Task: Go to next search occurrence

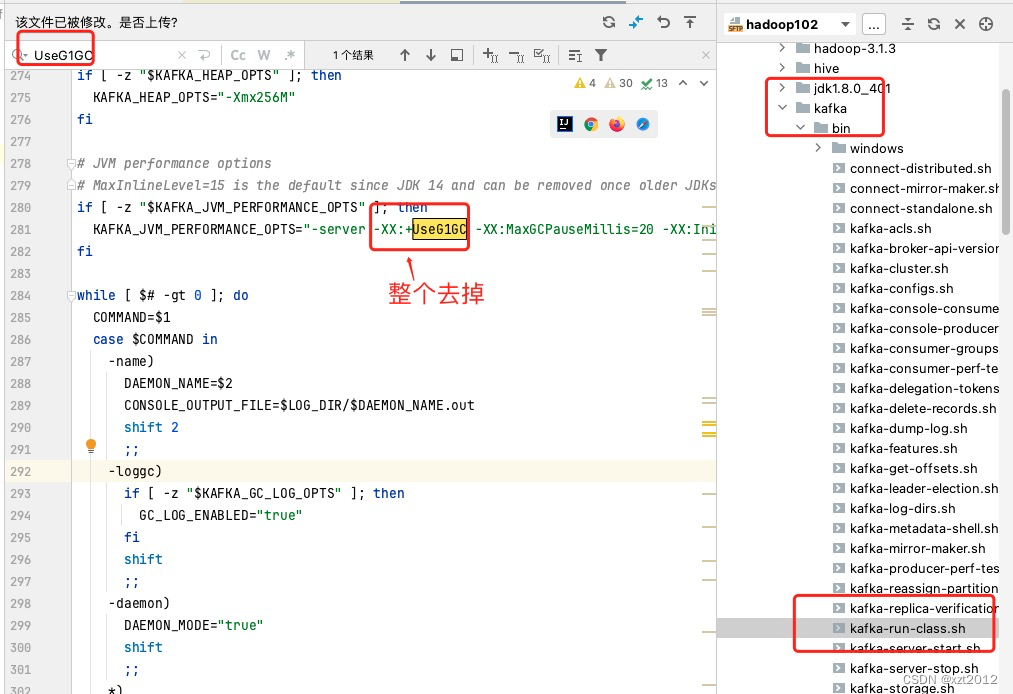Action: (x=431, y=56)
